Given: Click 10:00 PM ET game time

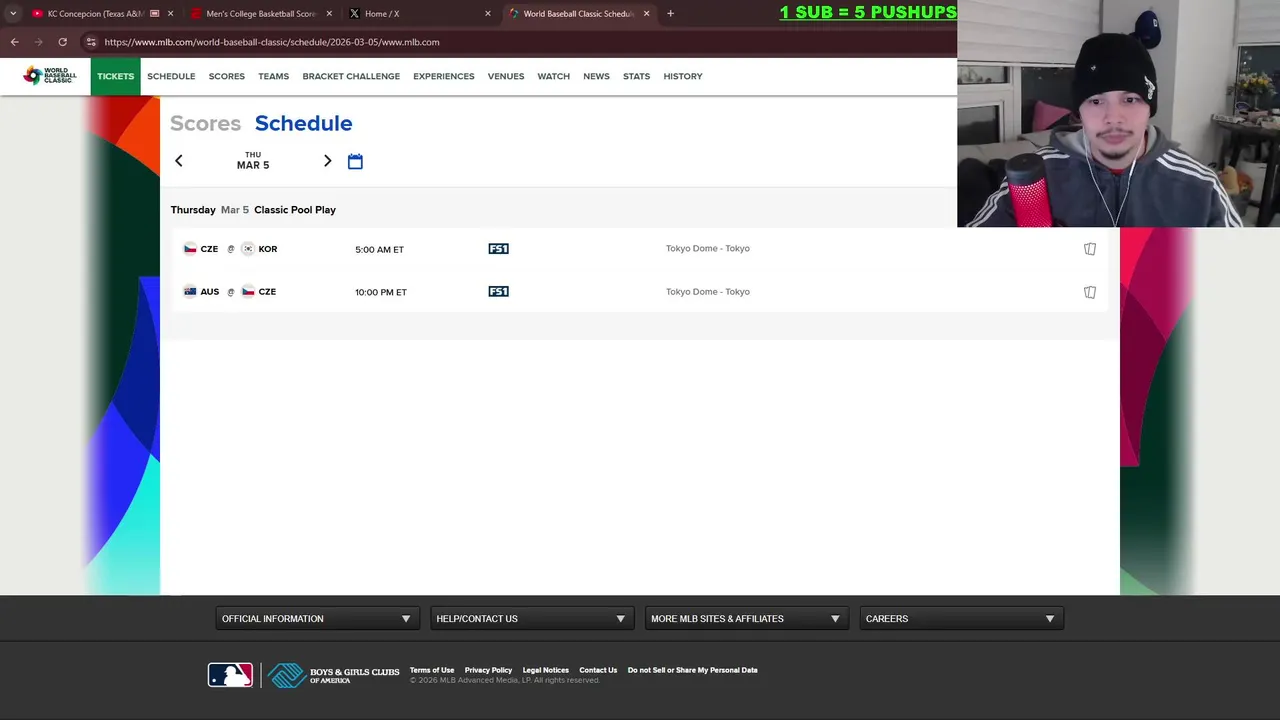Looking at the screenshot, I should (x=381, y=292).
